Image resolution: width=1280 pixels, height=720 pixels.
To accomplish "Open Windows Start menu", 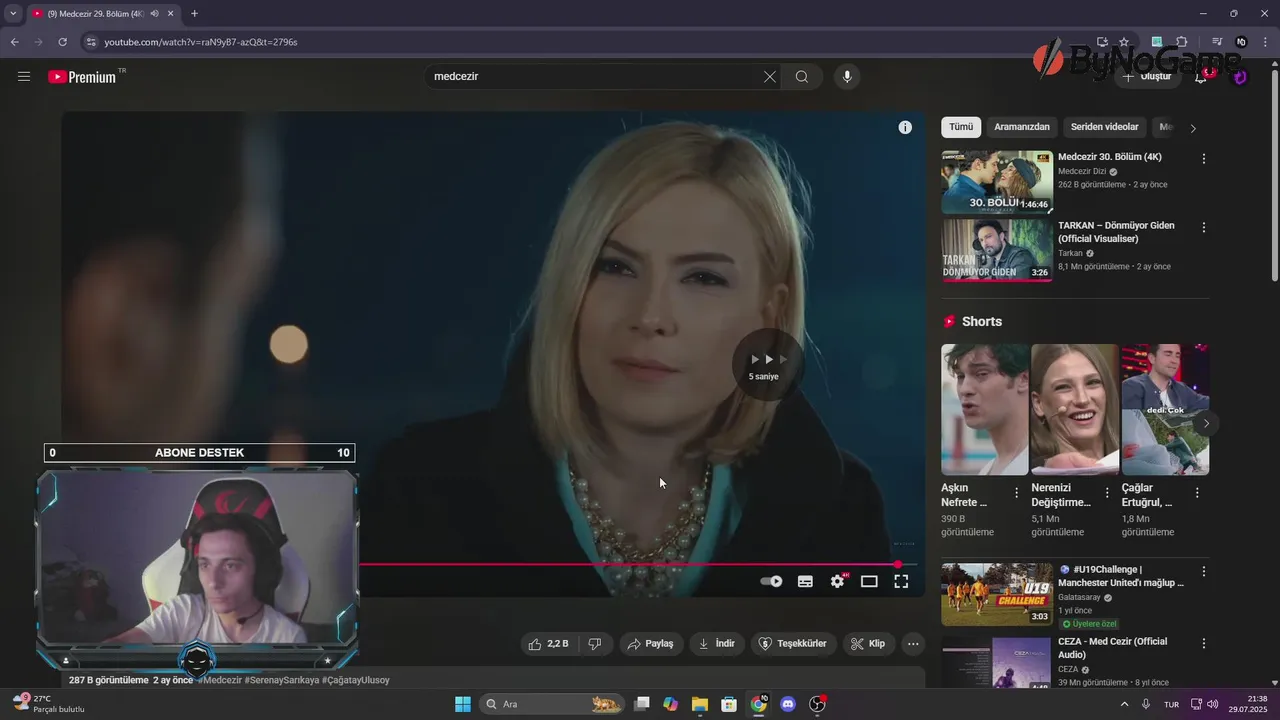I will point(463,704).
